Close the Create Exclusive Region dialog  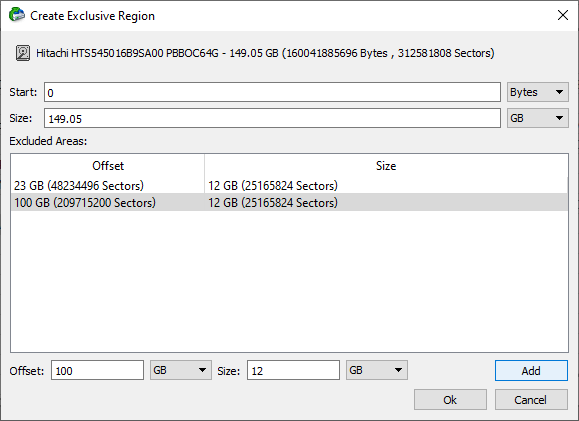point(562,15)
